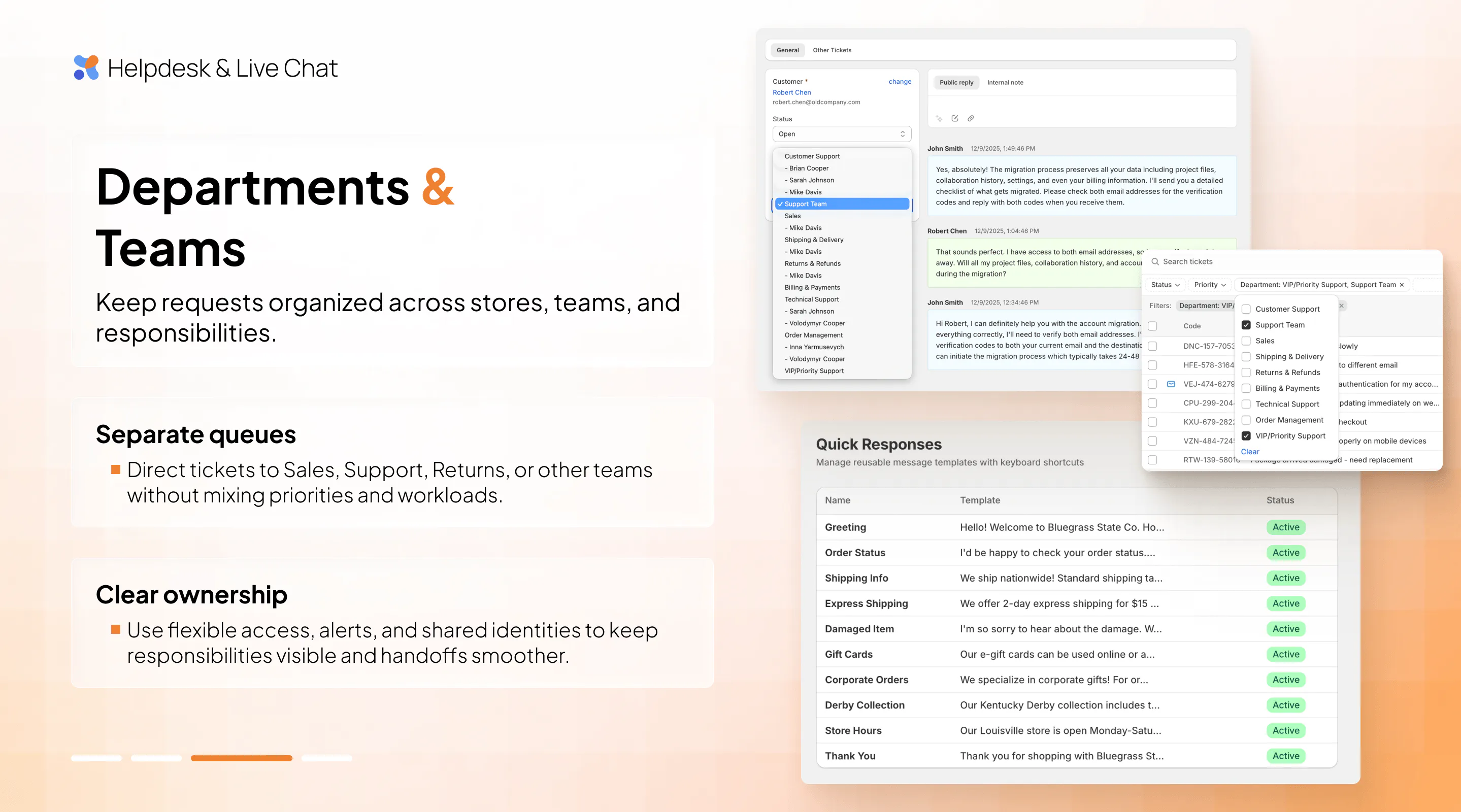This screenshot has width=1461, height=812.
Task: Click the magnifier icon beside Search tickets
Action: point(1155,261)
